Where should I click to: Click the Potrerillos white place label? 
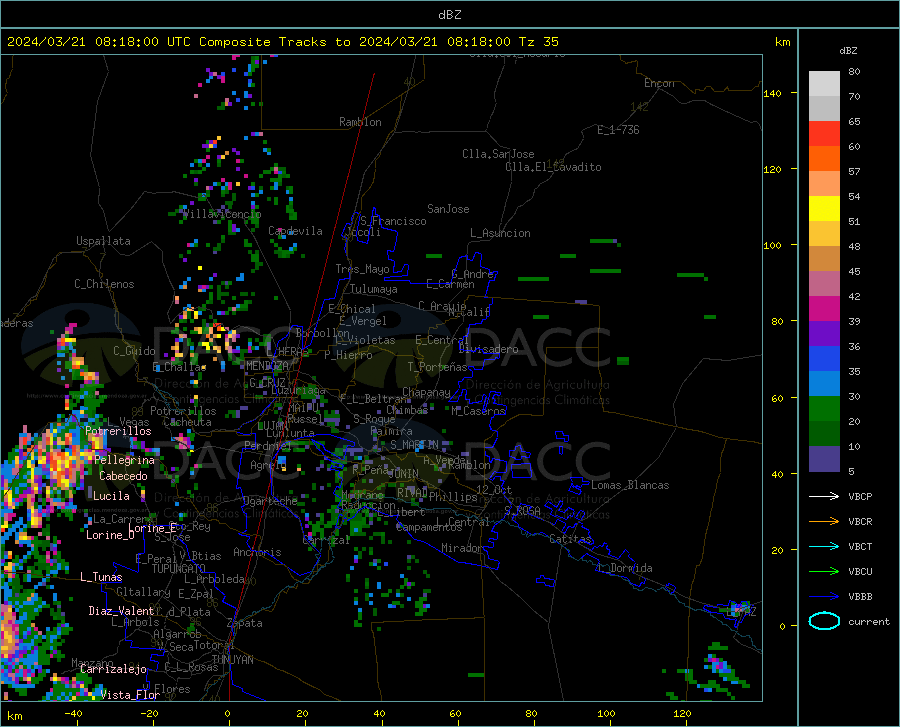point(118,431)
